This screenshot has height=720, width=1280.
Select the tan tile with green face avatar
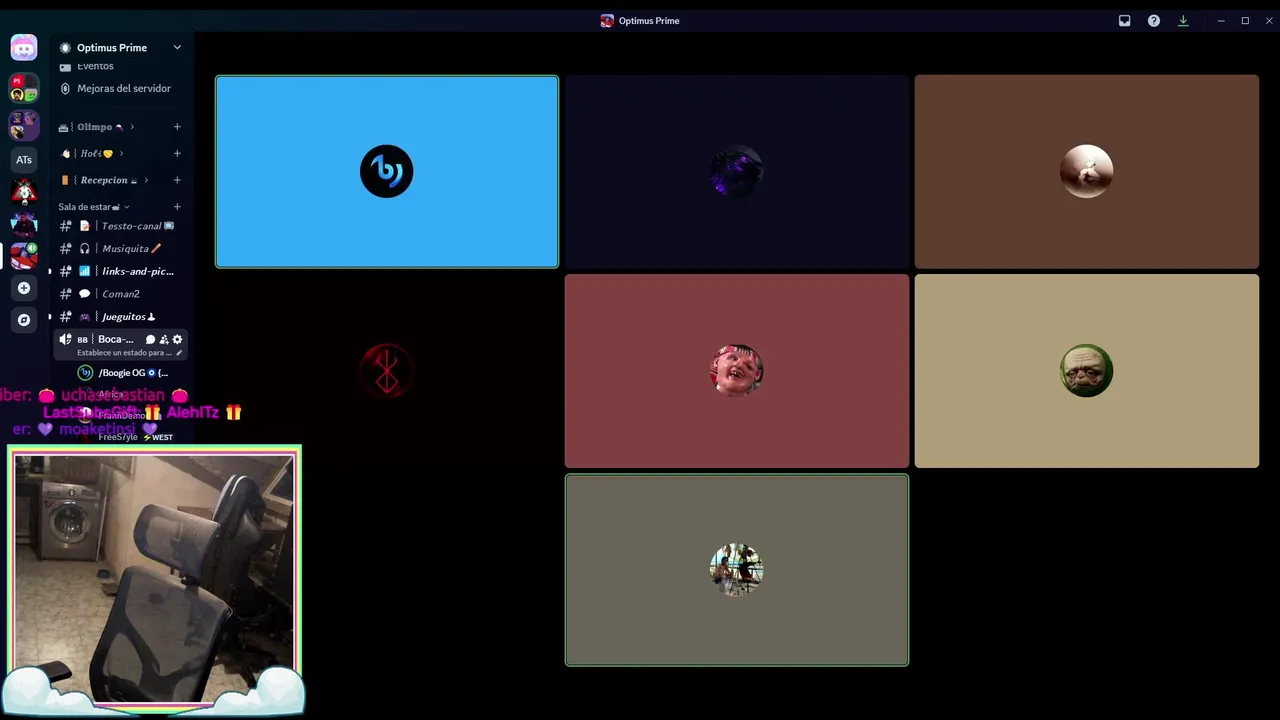[x=1087, y=371]
